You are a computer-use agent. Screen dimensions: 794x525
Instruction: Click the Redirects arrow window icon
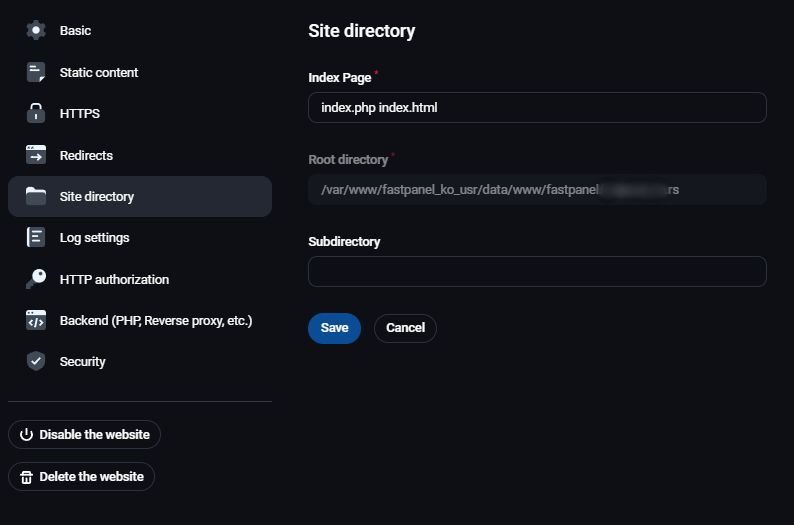point(36,155)
